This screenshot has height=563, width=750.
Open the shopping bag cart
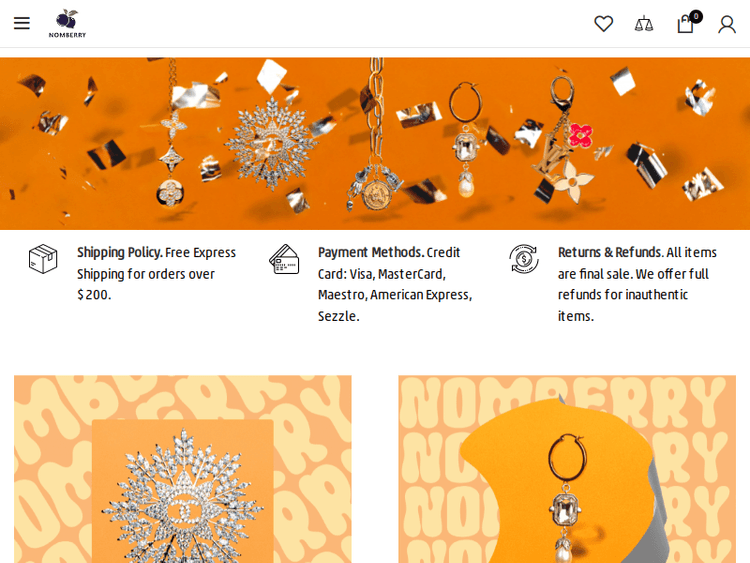tap(685, 24)
